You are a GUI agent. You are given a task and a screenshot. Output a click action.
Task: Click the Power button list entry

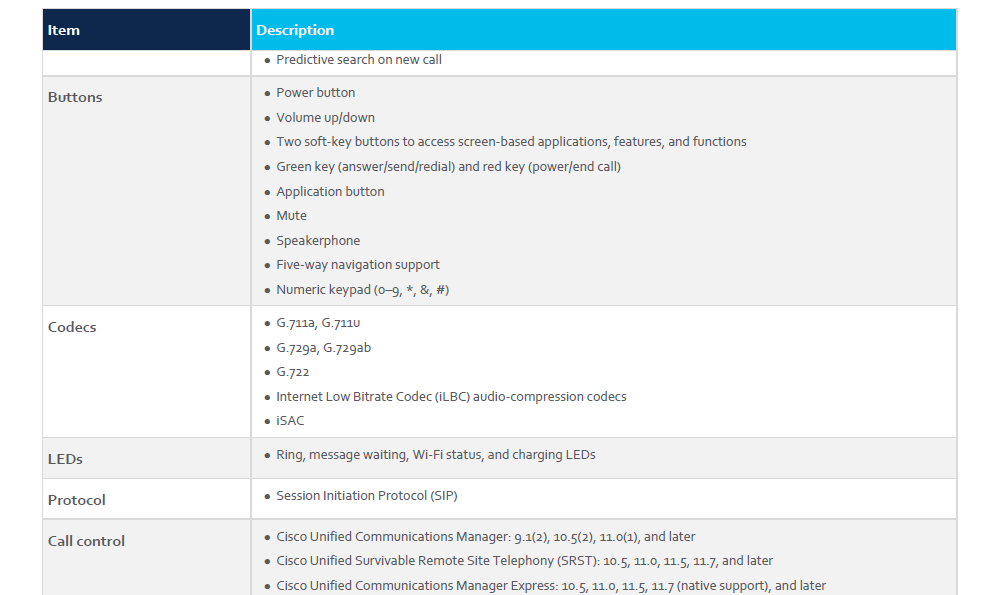point(316,93)
